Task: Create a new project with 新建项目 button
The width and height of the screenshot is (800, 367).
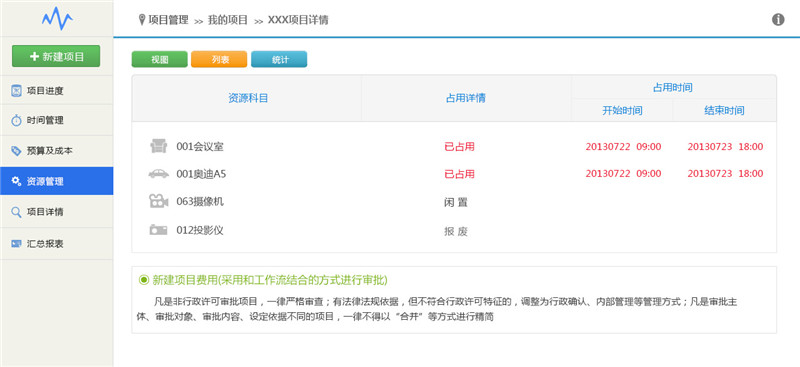Action: [56, 56]
